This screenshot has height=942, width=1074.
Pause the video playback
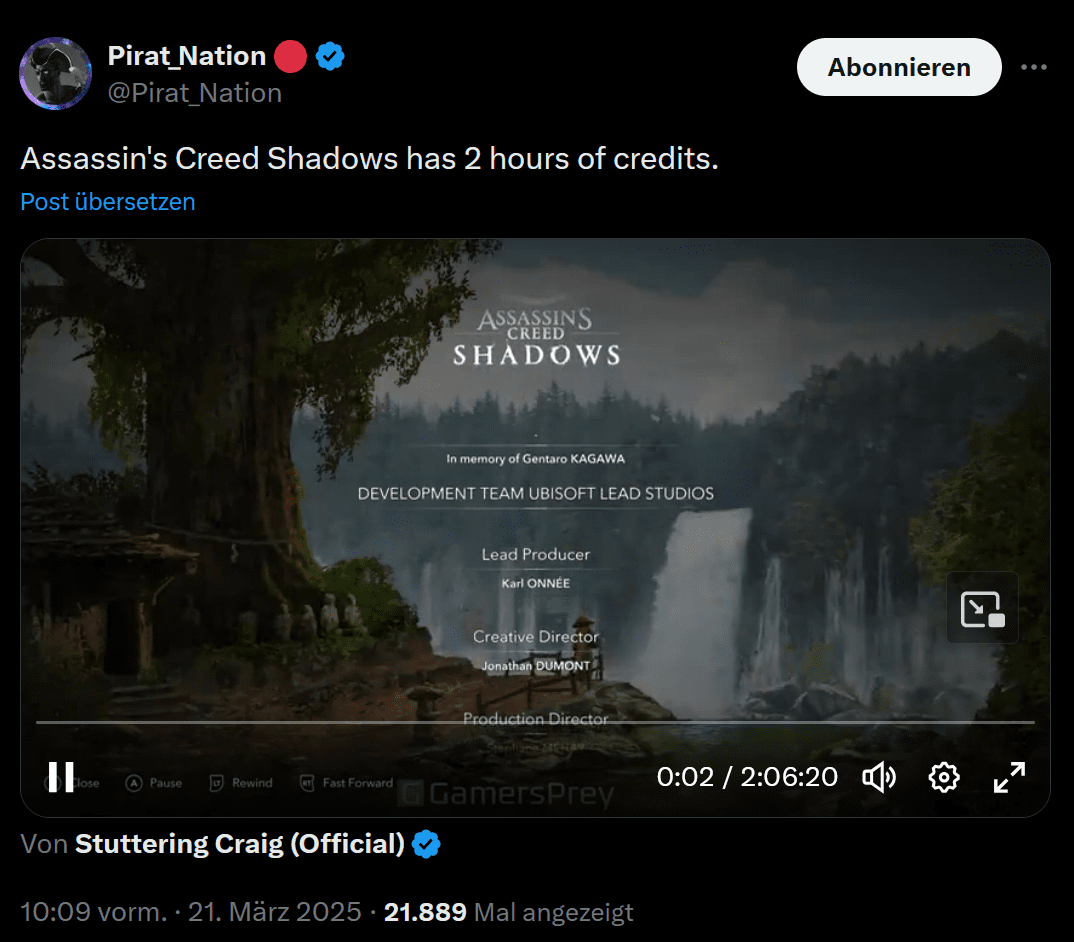click(x=61, y=777)
